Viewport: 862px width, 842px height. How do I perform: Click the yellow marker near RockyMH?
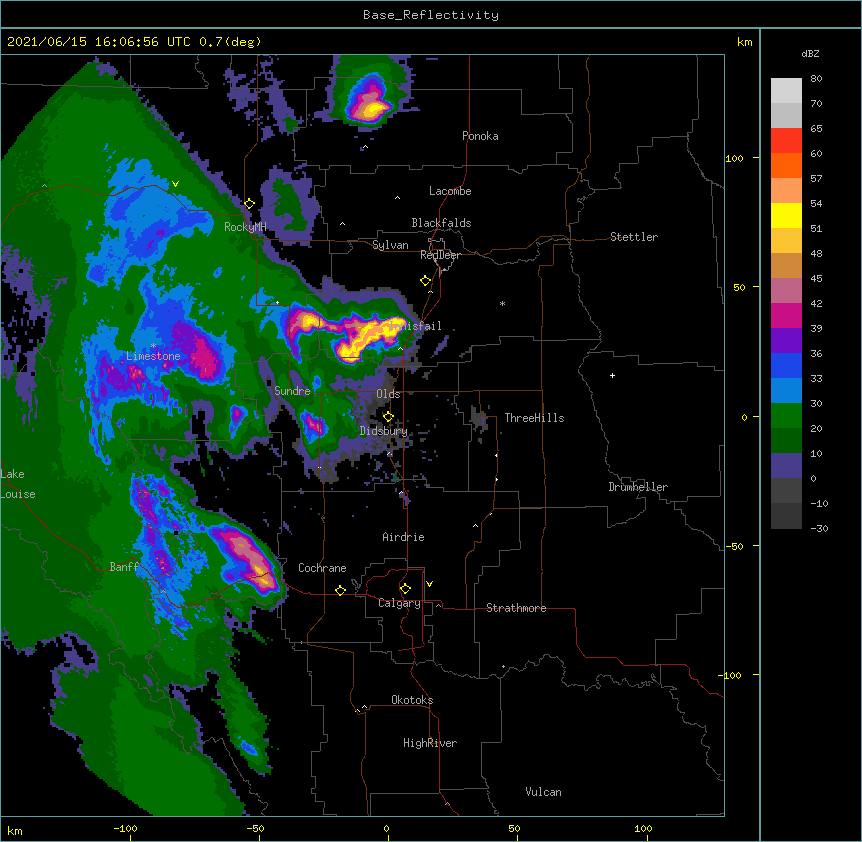(x=249, y=204)
